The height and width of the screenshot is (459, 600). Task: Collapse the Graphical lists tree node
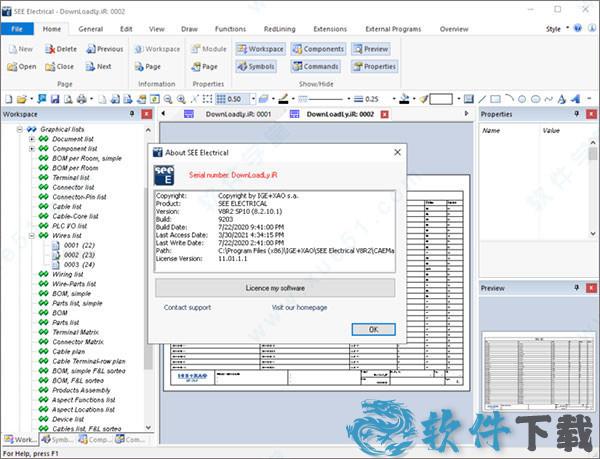20,129
